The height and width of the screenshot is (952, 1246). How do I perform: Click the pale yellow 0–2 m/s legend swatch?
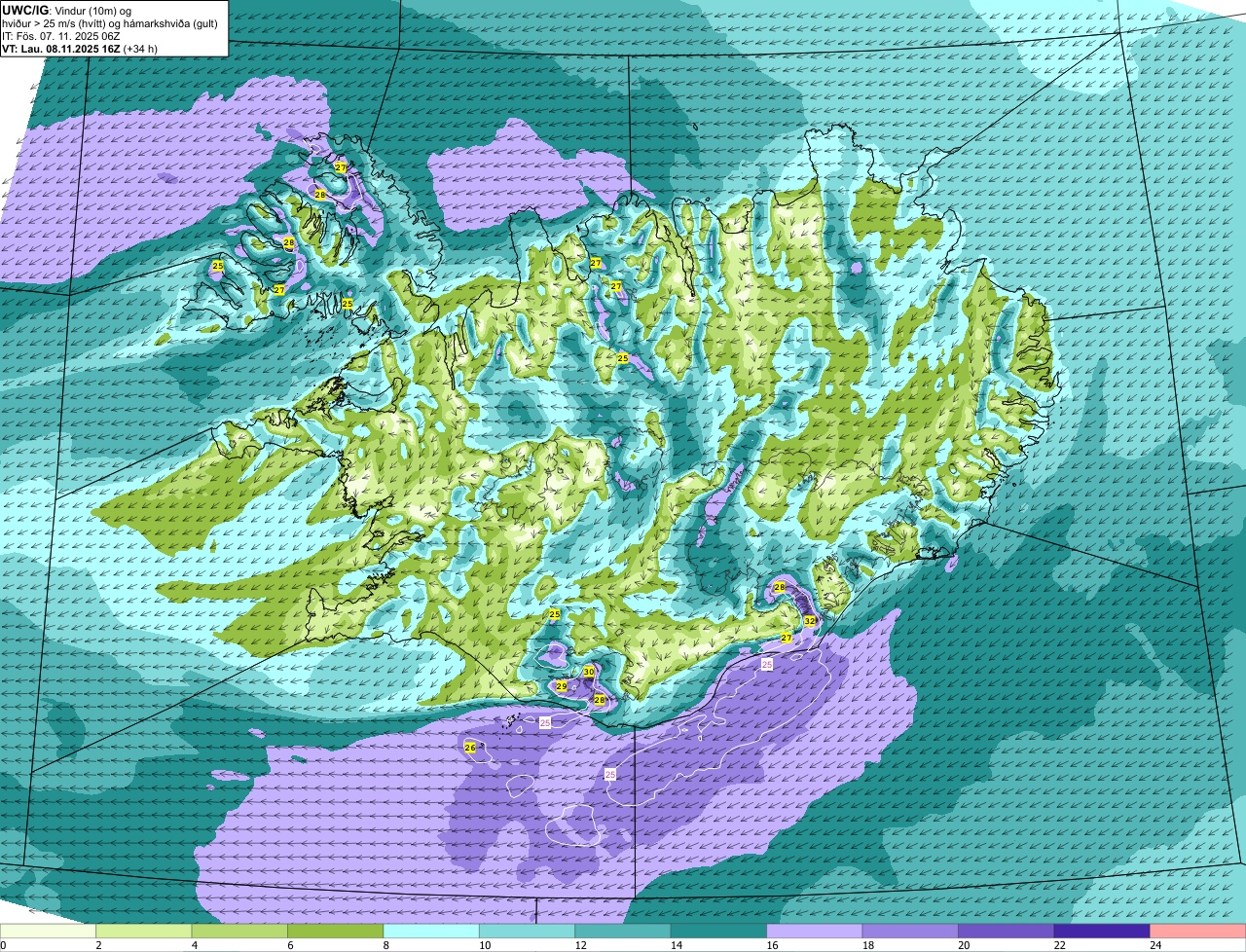[x=49, y=932]
